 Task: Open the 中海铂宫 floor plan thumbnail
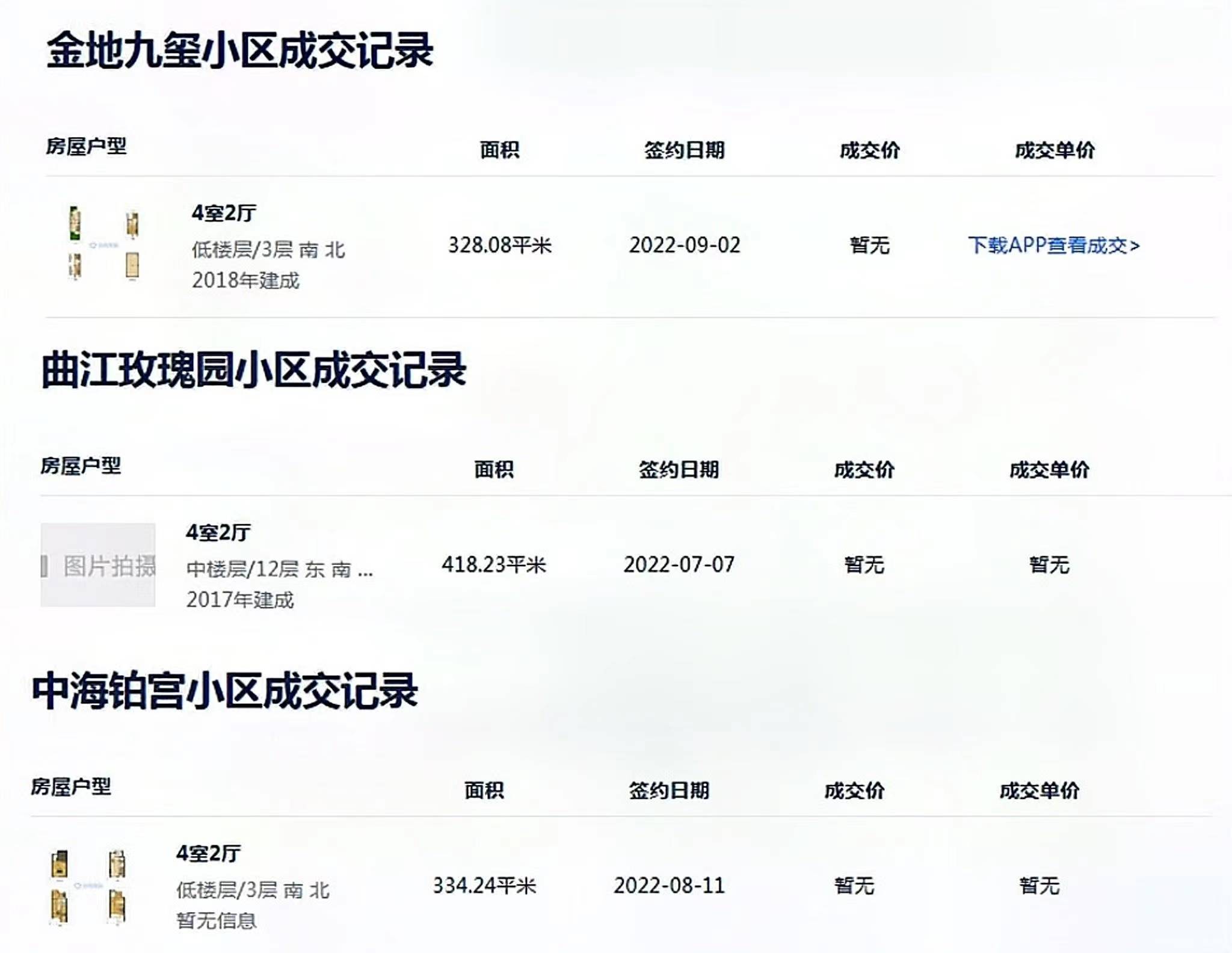click(x=88, y=887)
